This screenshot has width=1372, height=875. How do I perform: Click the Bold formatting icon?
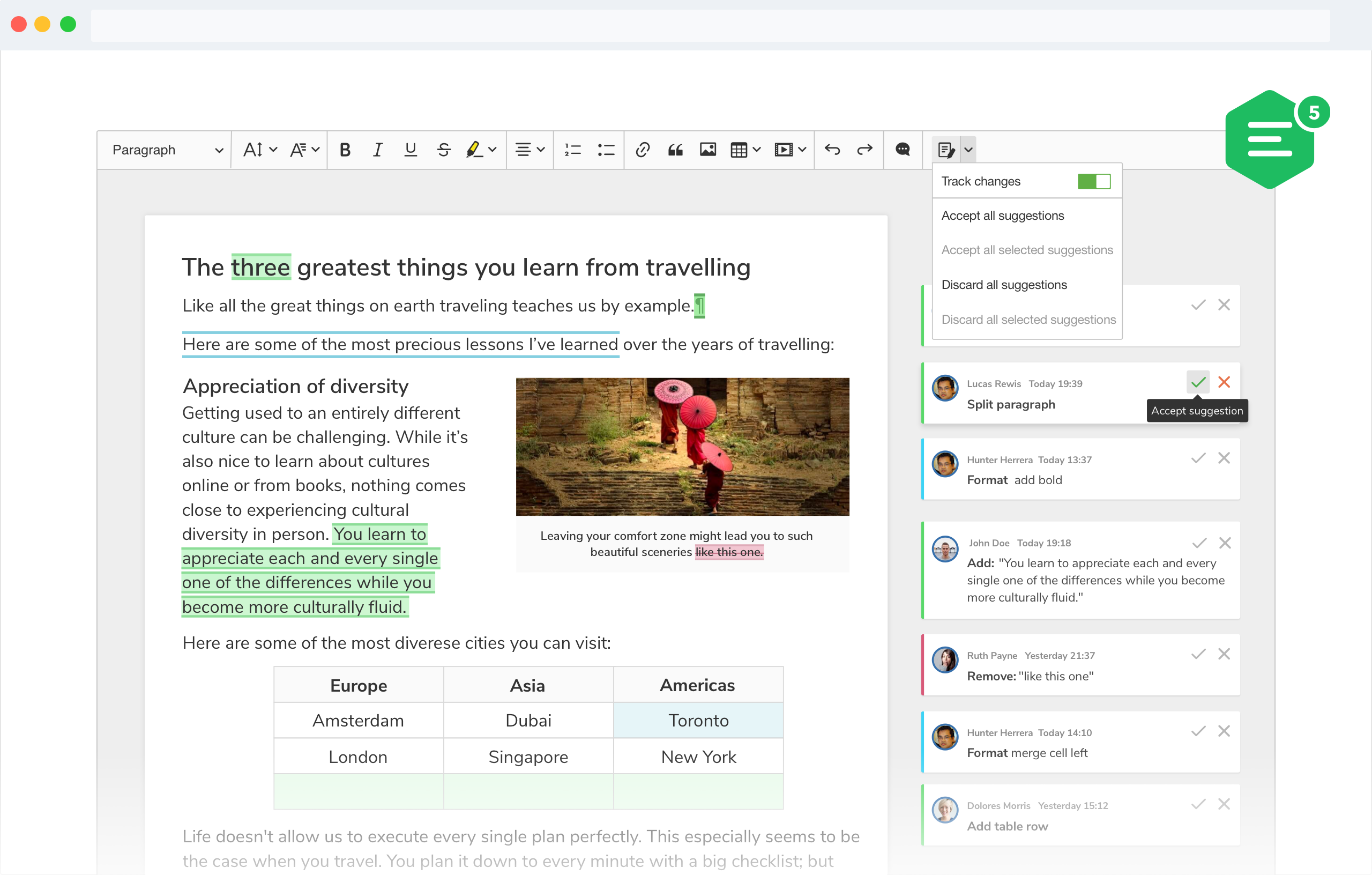coord(345,148)
